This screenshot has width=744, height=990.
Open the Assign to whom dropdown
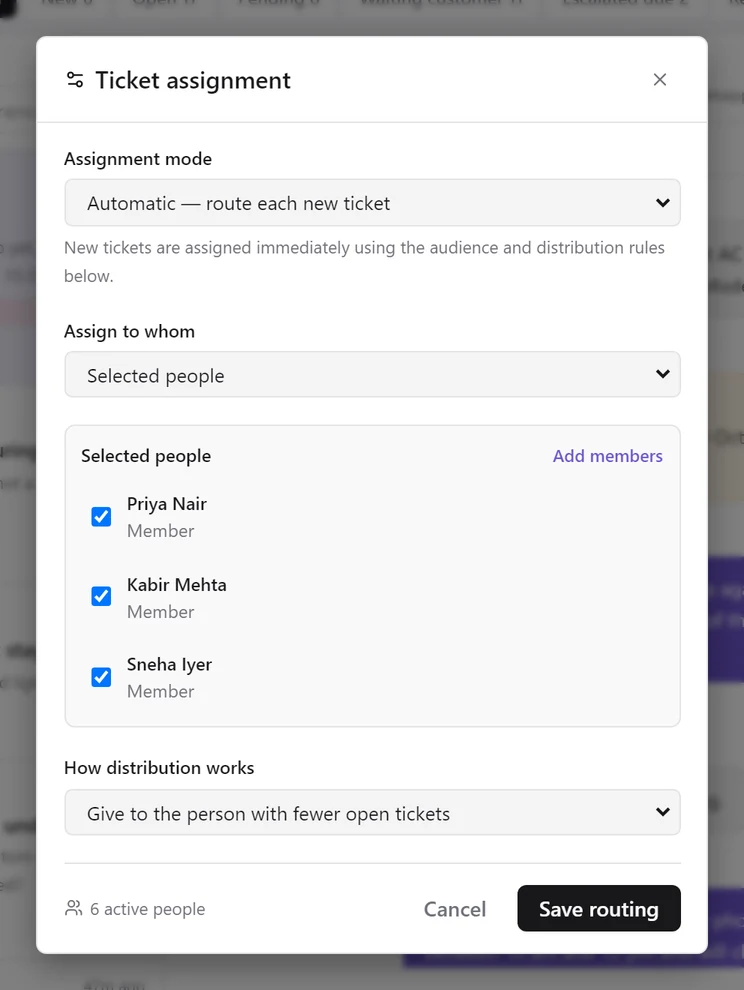pos(372,374)
